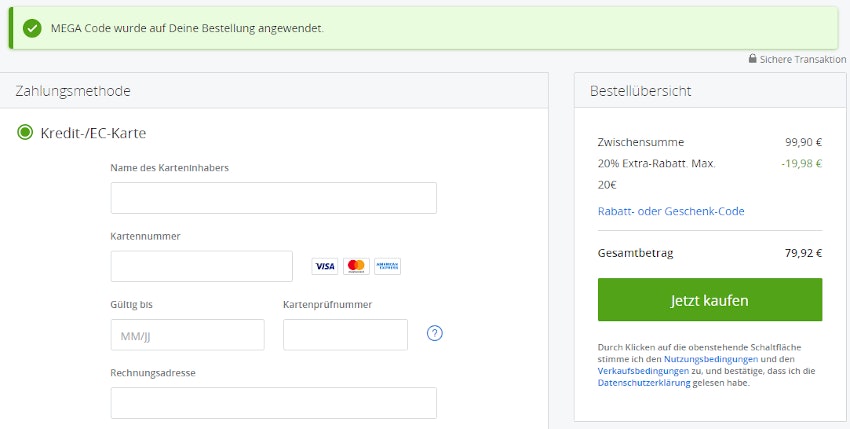Open the card security code help icon
This screenshot has width=850, height=429.
[434, 333]
